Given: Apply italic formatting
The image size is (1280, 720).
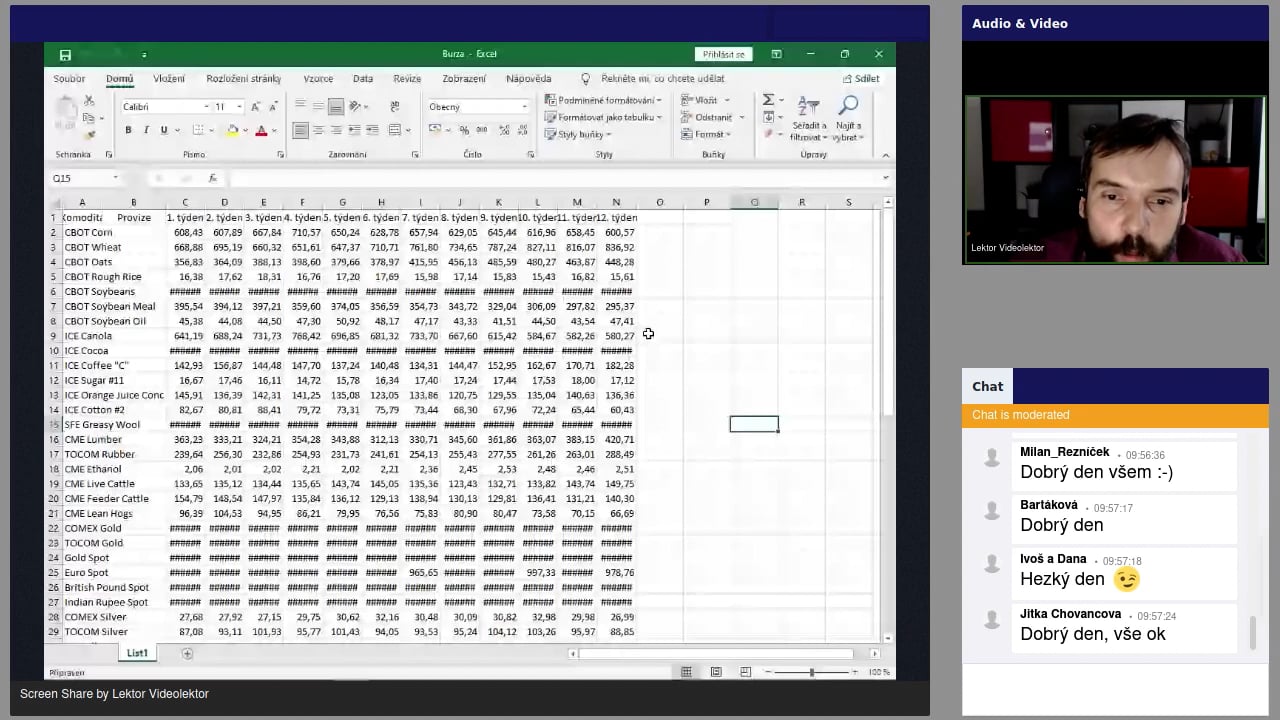Looking at the screenshot, I should pyautogui.click(x=146, y=130).
